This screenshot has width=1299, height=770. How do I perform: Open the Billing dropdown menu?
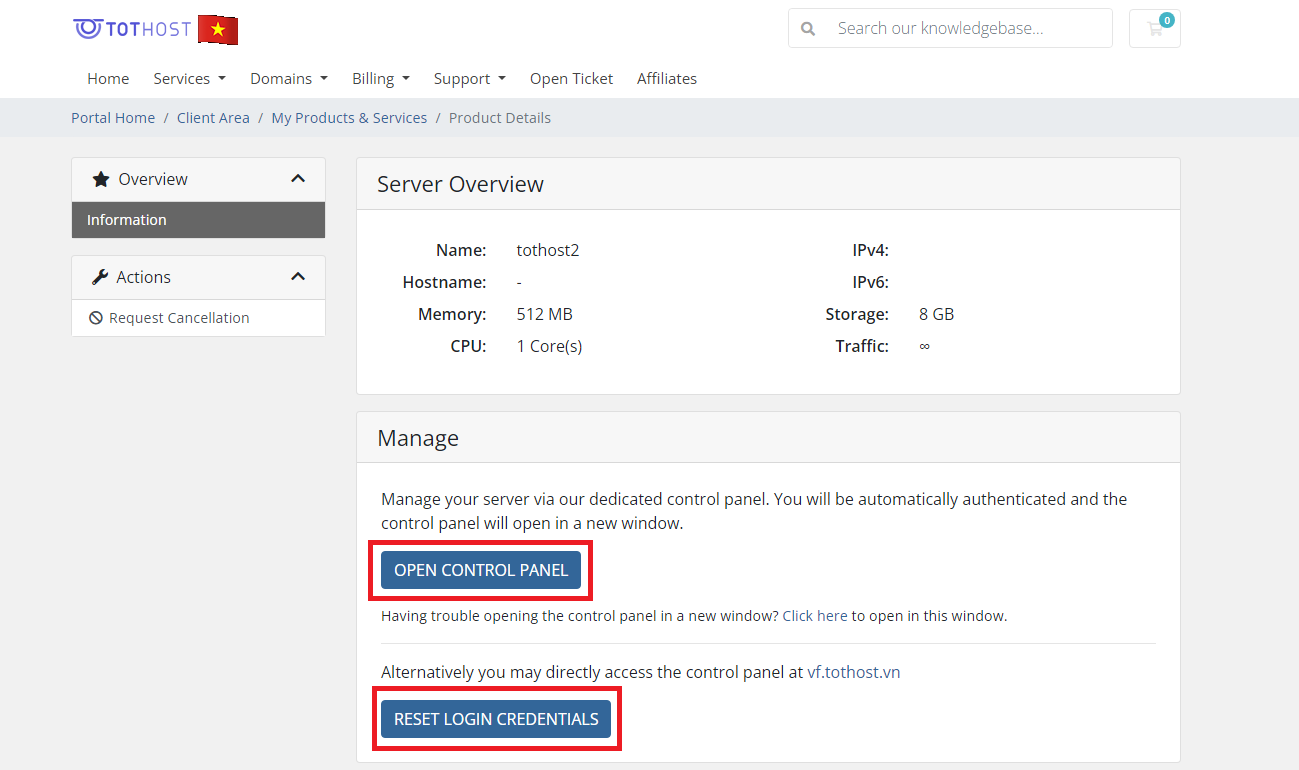coord(380,79)
